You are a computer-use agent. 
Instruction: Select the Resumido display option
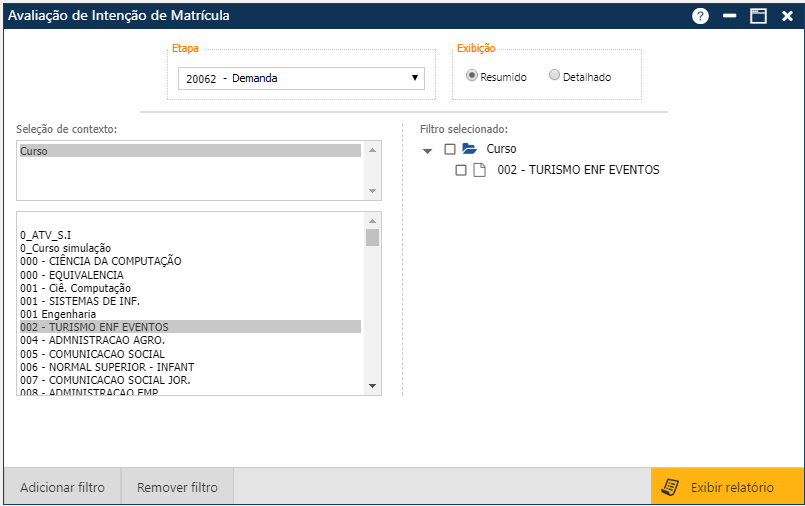coord(472,76)
